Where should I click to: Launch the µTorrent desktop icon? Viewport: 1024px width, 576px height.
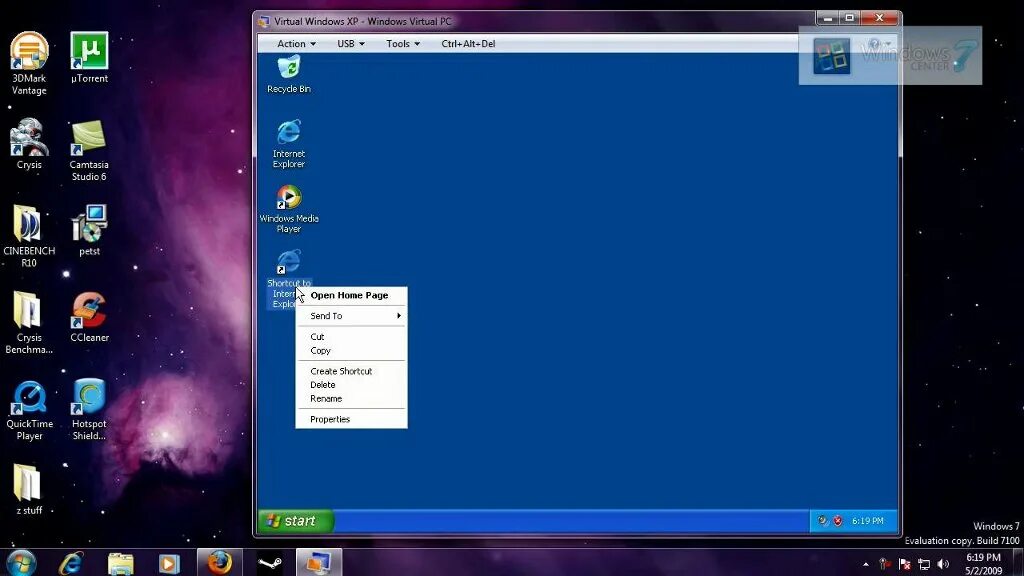89,57
